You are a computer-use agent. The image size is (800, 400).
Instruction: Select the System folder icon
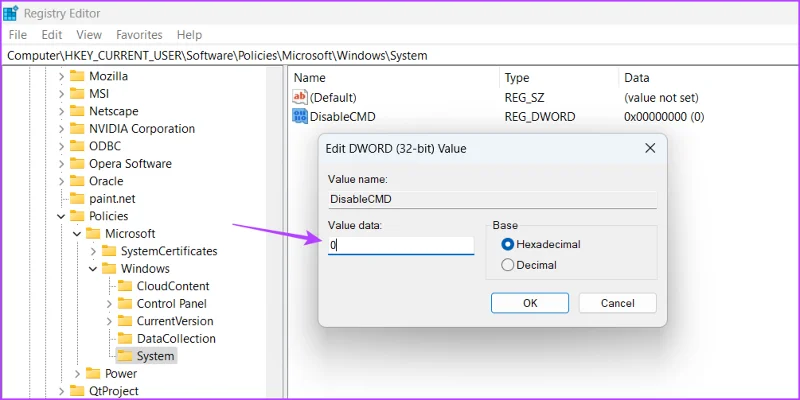(x=124, y=356)
